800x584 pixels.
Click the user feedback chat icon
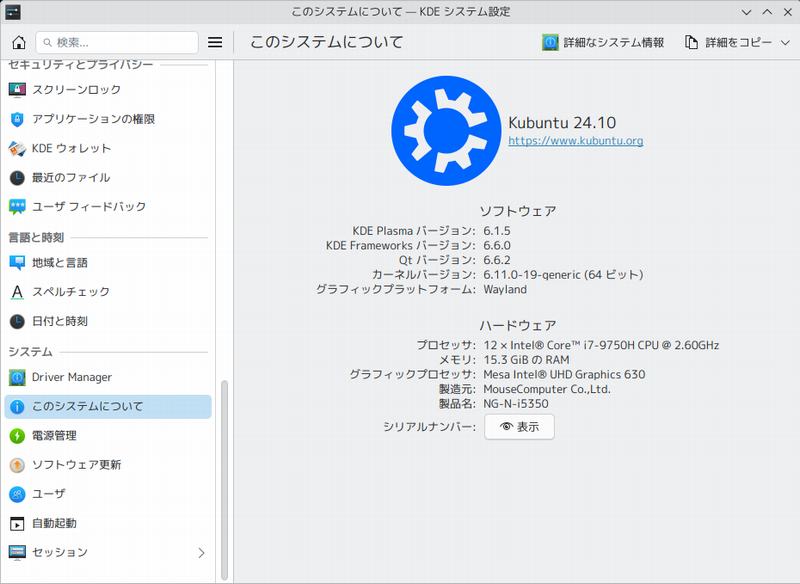coord(17,207)
